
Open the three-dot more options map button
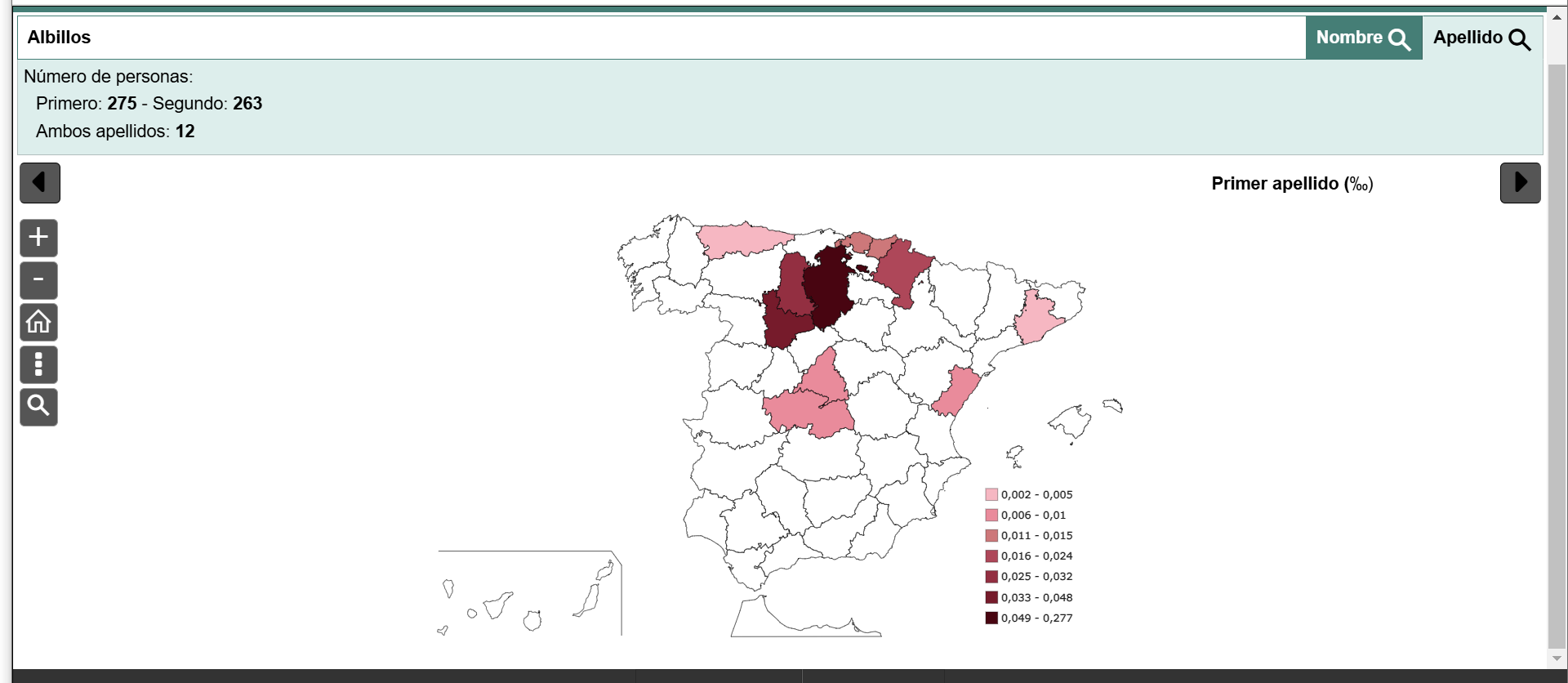(x=38, y=364)
